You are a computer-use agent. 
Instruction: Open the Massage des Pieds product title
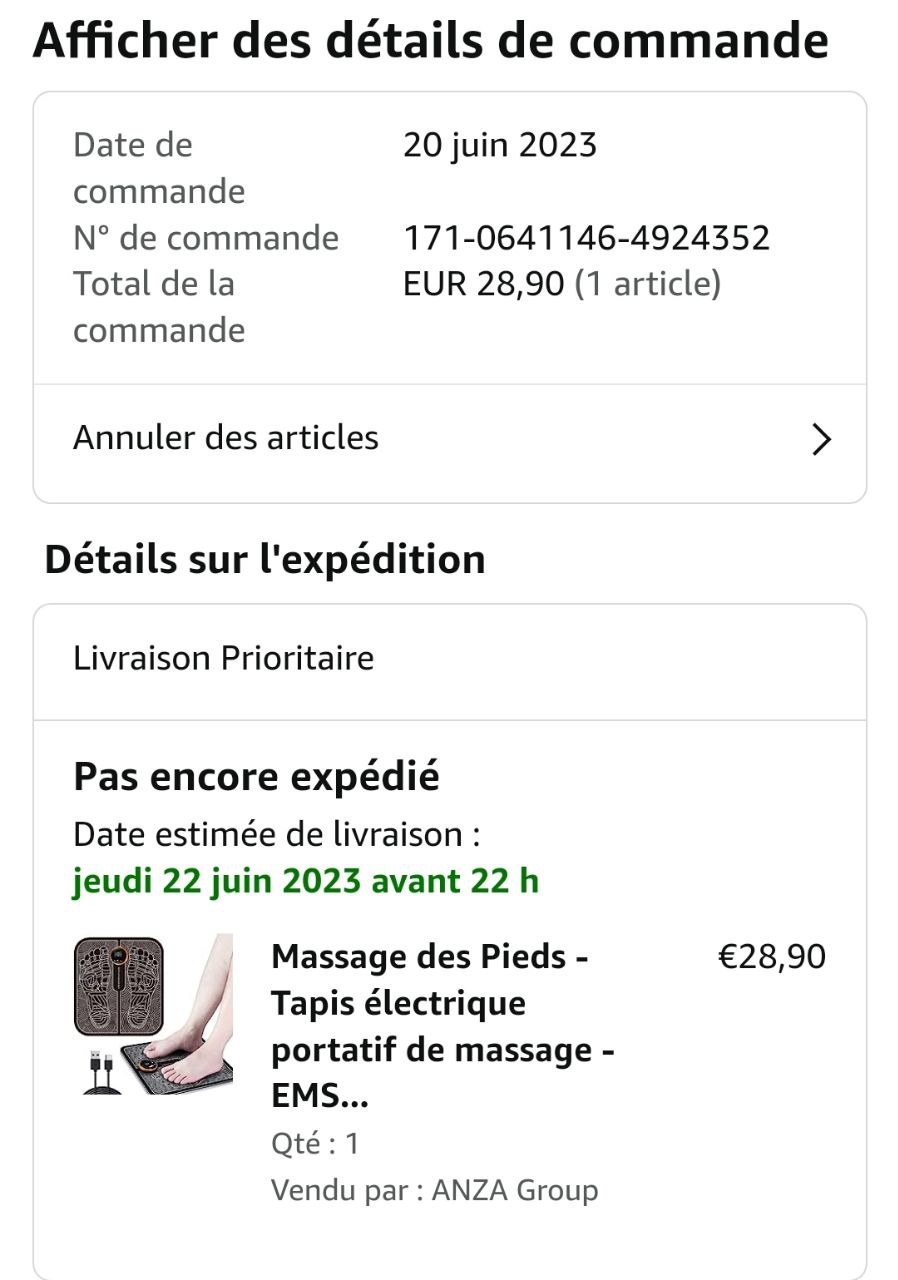443,1026
